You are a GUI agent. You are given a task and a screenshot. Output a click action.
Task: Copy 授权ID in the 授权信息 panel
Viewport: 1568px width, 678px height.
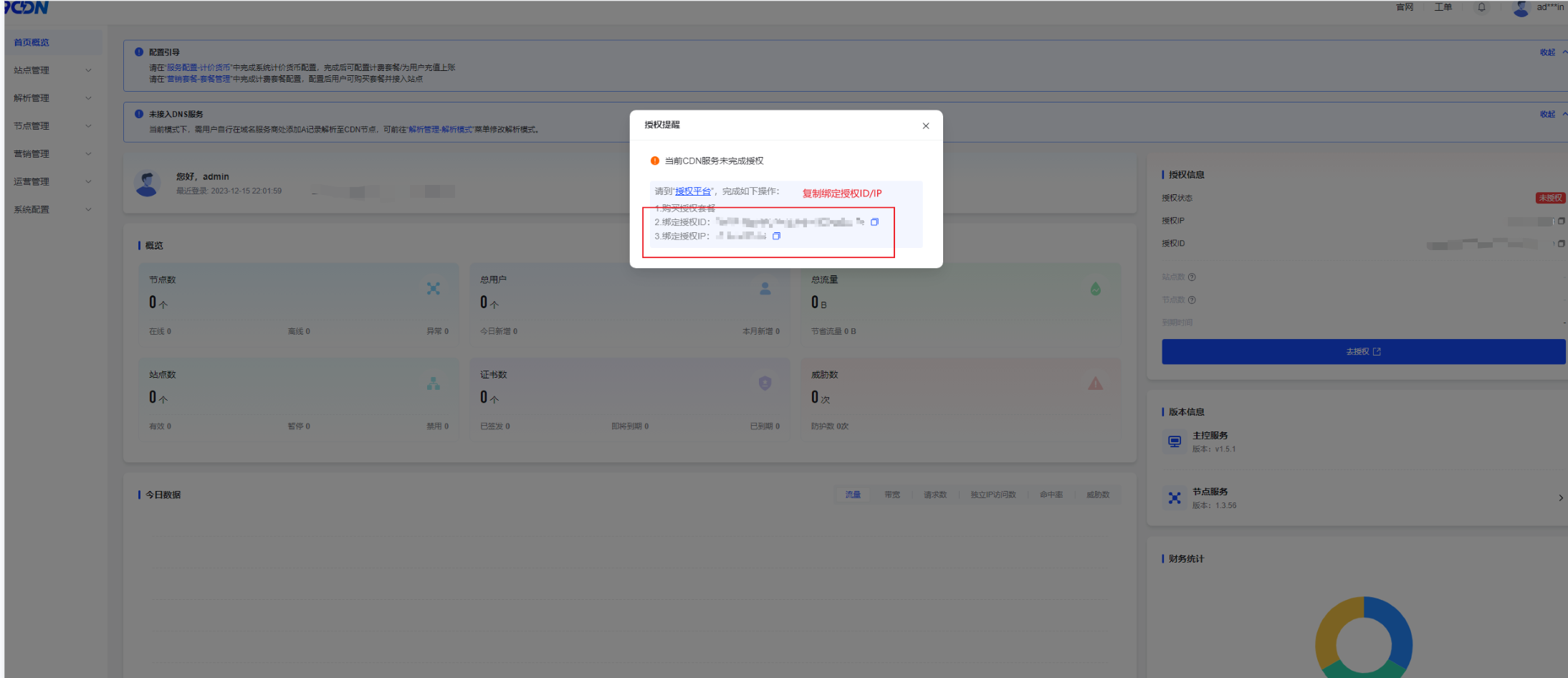[1561, 244]
